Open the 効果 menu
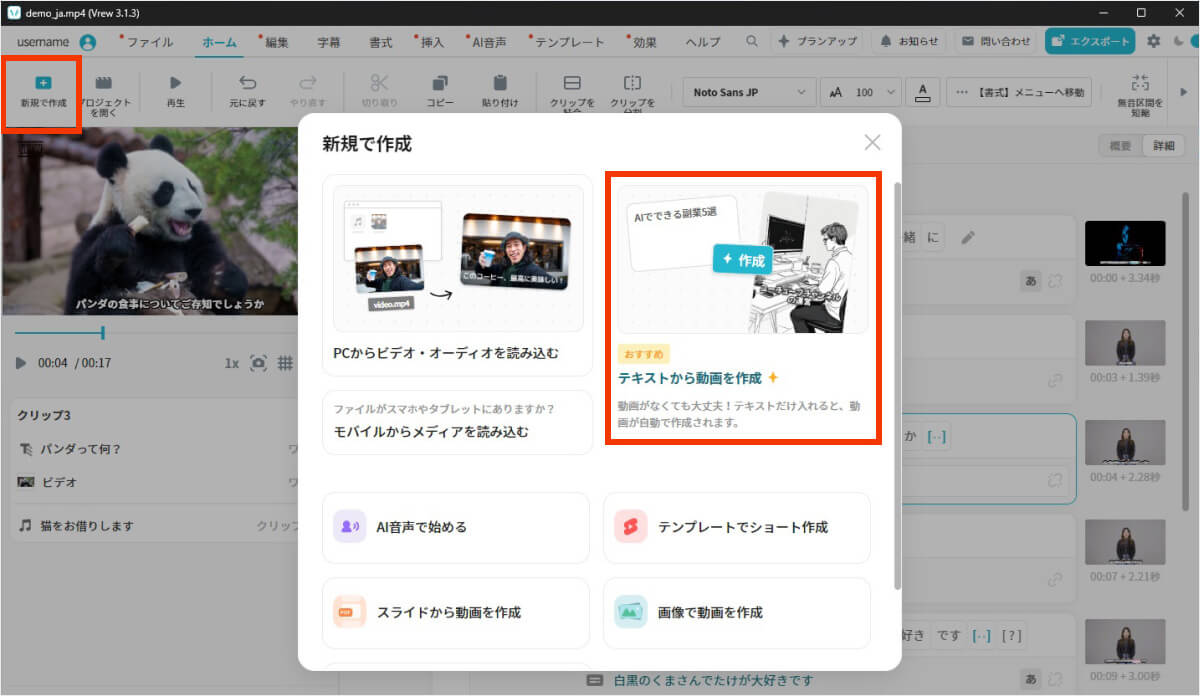The image size is (1200, 696). pos(645,42)
